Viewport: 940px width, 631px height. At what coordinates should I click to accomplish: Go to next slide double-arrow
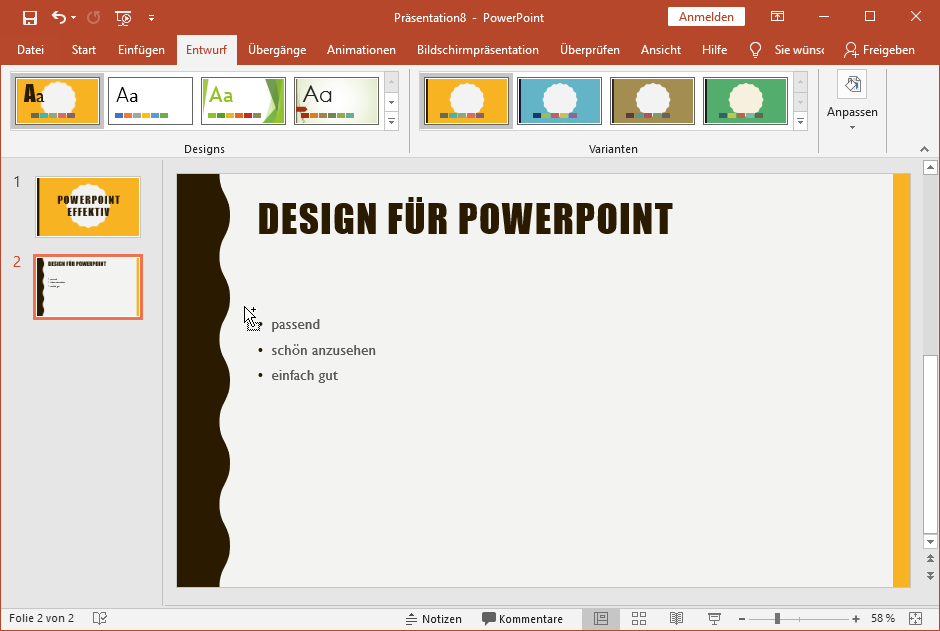(x=930, y=575)
